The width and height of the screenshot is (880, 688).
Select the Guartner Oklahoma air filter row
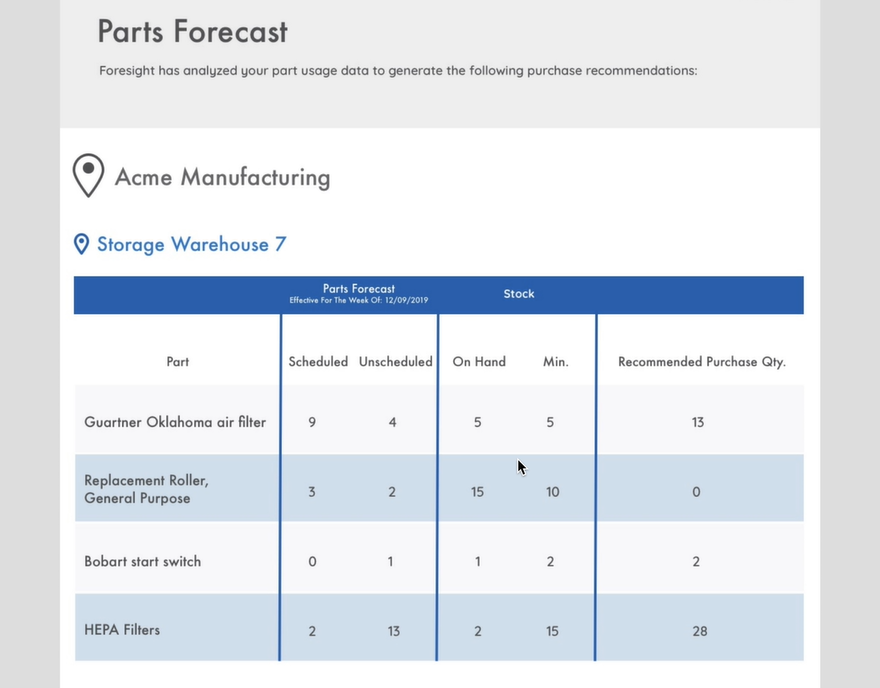point(175,422)
